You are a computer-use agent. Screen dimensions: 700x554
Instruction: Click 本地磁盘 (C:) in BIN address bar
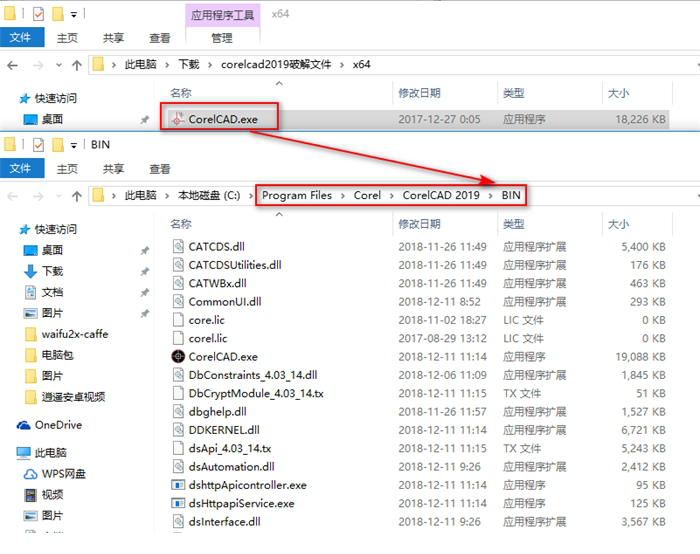[209, 196]
